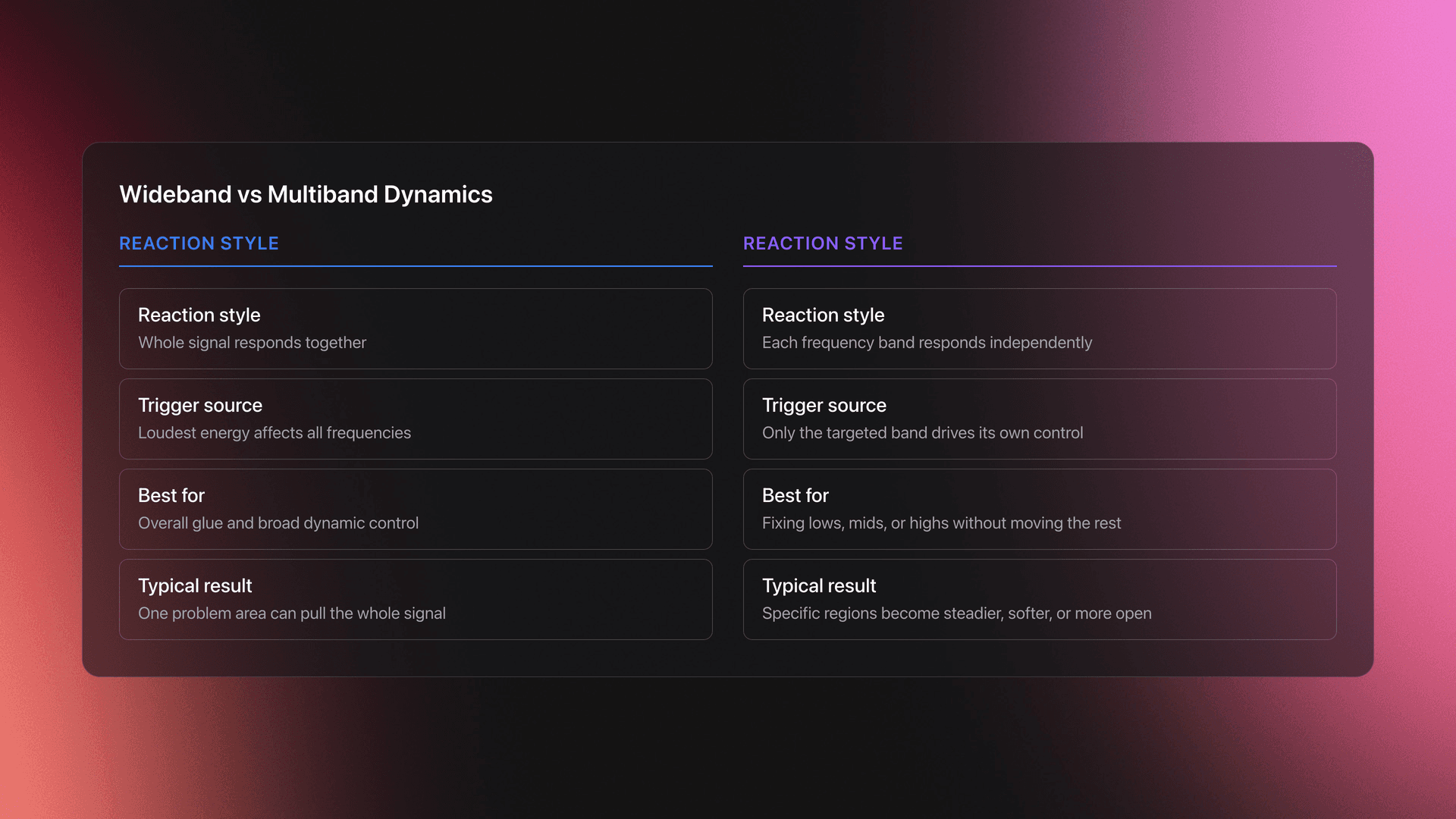Select the blue REACTION STYLE header

(x=199, y=243)
